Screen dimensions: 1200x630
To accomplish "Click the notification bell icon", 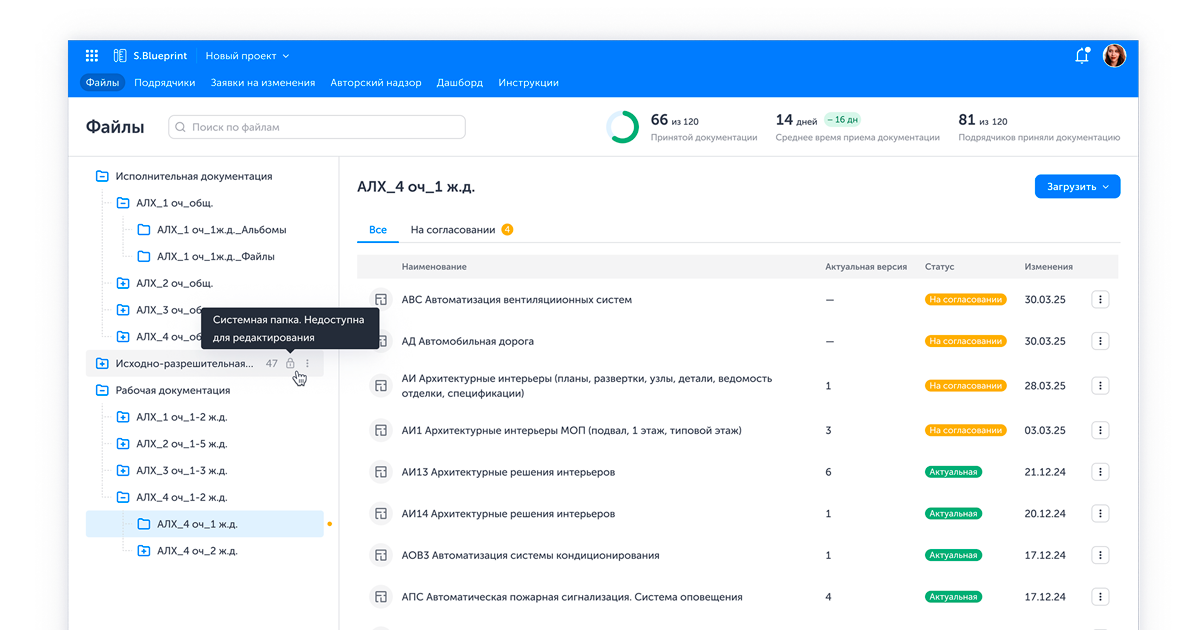I will pos(1081,56).
